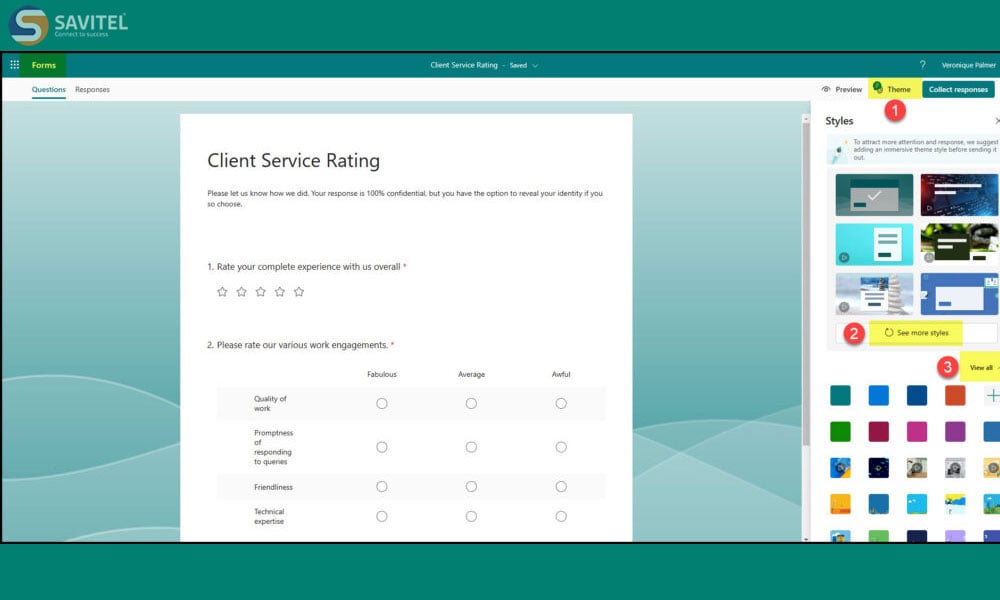Screen dimensions: 1000x600
Task: Select the bright blue color theme swatch
Action: point(878,395)
